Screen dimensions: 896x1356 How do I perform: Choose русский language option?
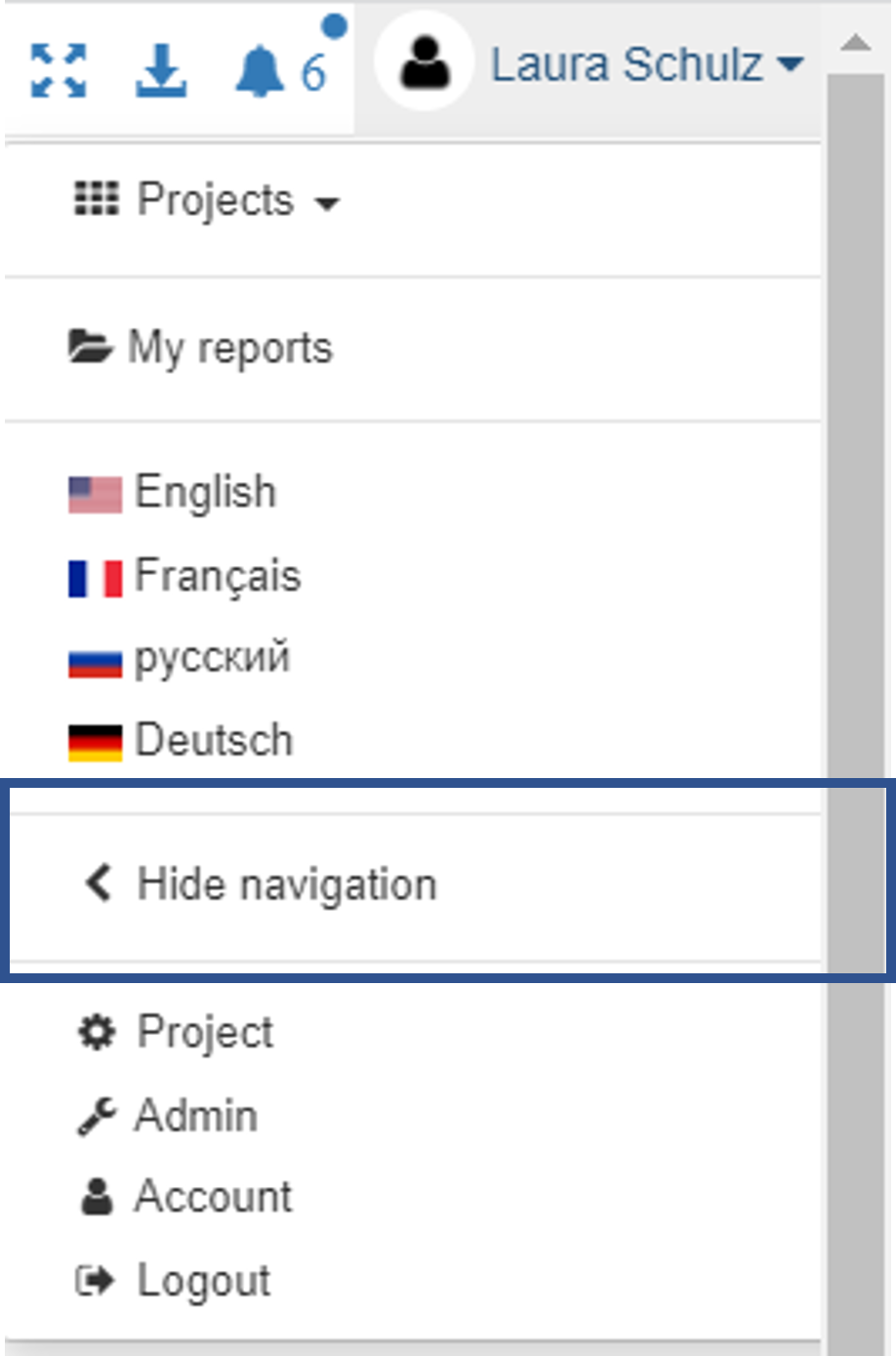click(212, 658)
